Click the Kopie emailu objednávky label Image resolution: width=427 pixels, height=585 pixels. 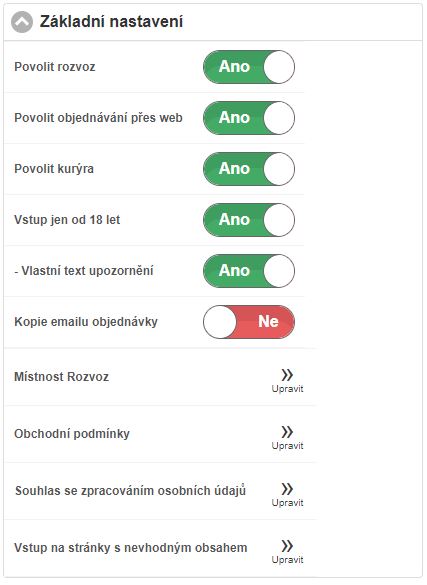86,322
